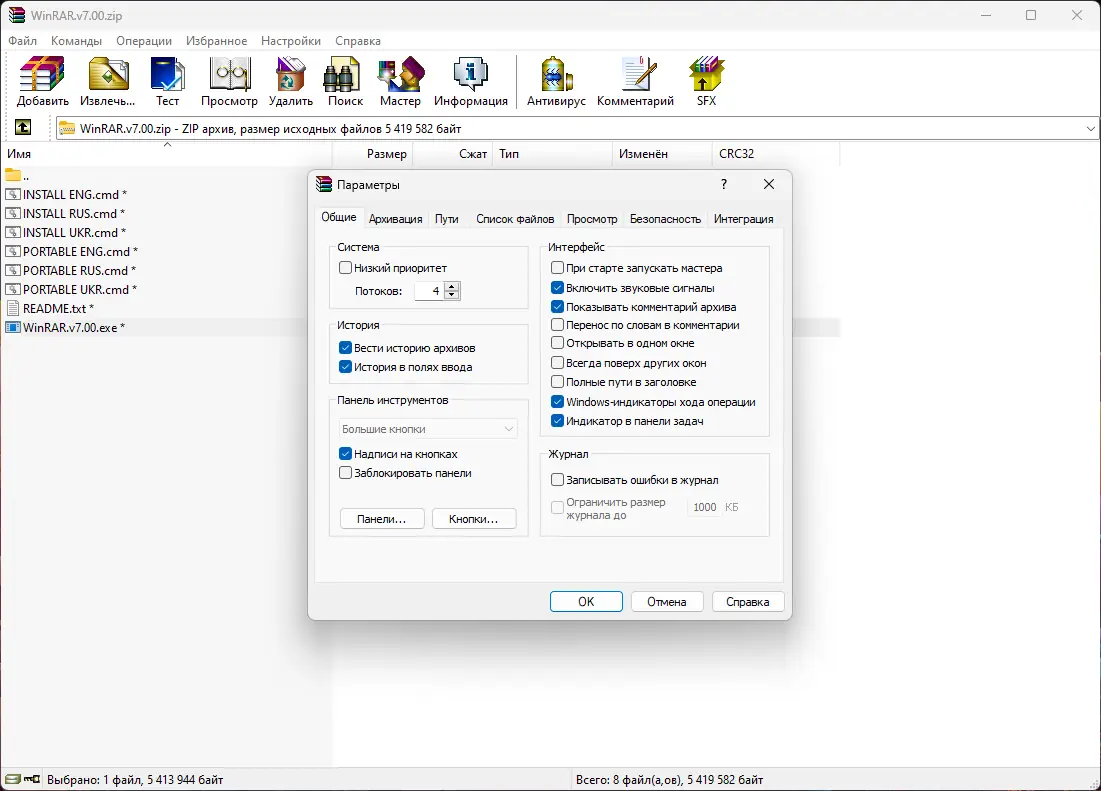Uncheck Вести историю архивов
This screenshot has height=791, width=1101.
click(345, 347)
